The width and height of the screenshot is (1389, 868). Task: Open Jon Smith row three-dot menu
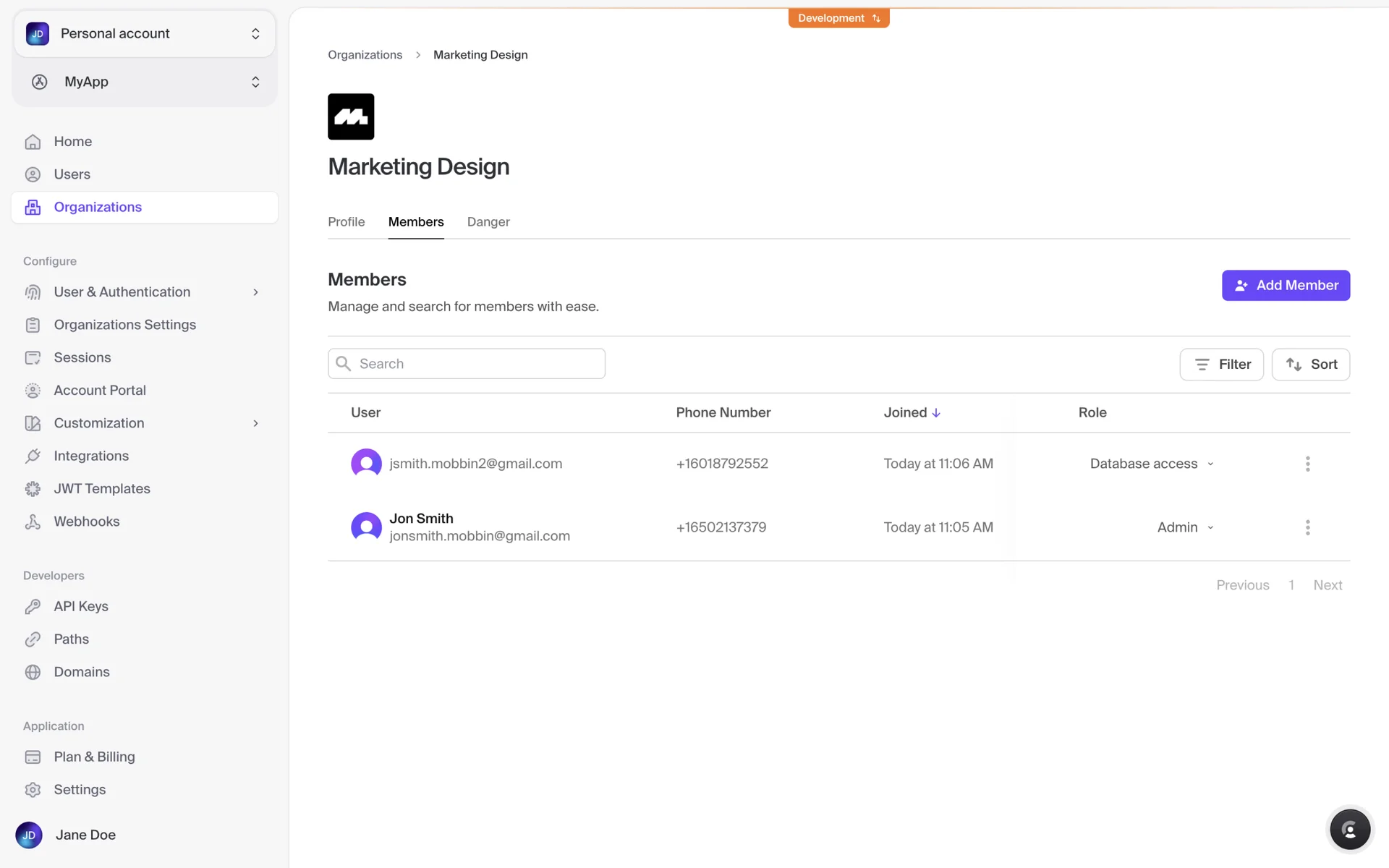(1307, 527)
